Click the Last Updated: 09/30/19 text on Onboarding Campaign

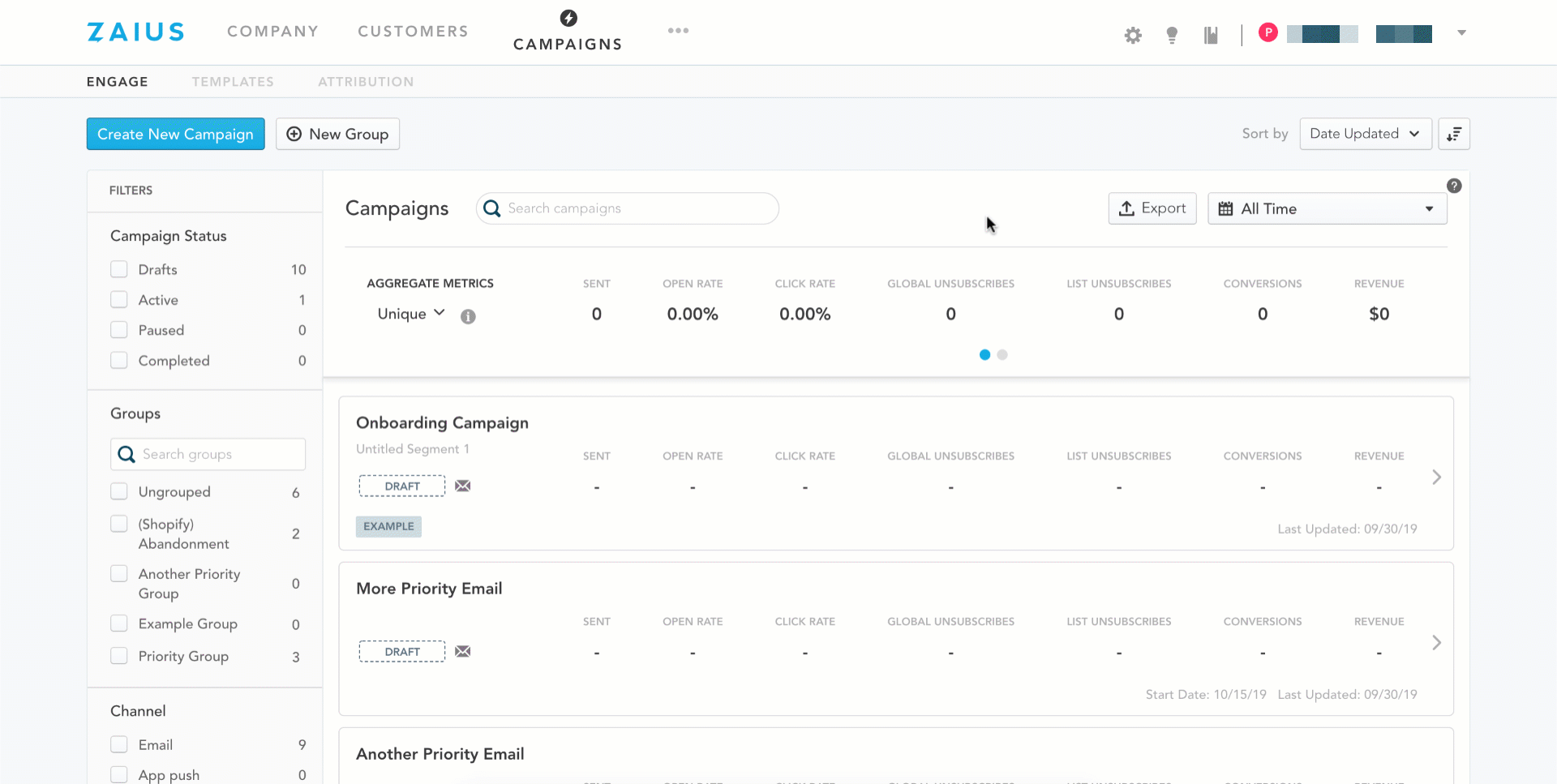(x=1348, y=529)
